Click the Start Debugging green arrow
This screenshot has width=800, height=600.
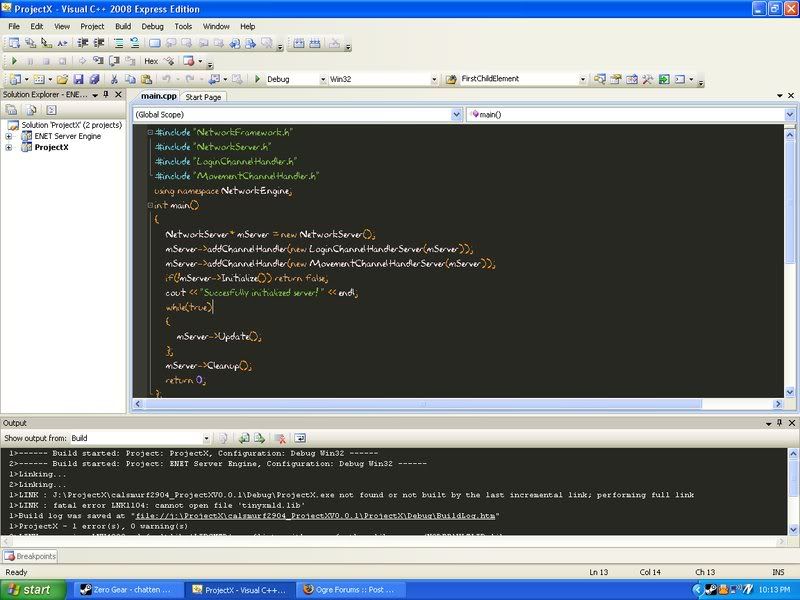click(x=14, y=61)
